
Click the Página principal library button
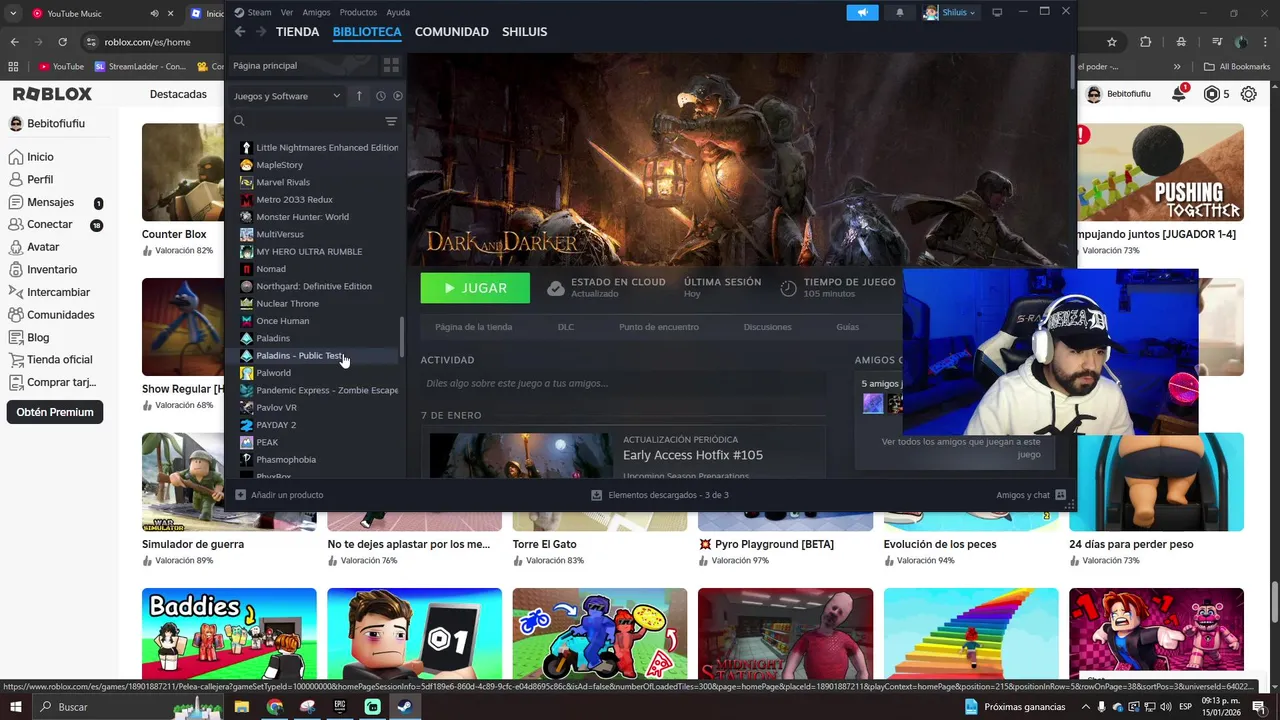(300, 65)
